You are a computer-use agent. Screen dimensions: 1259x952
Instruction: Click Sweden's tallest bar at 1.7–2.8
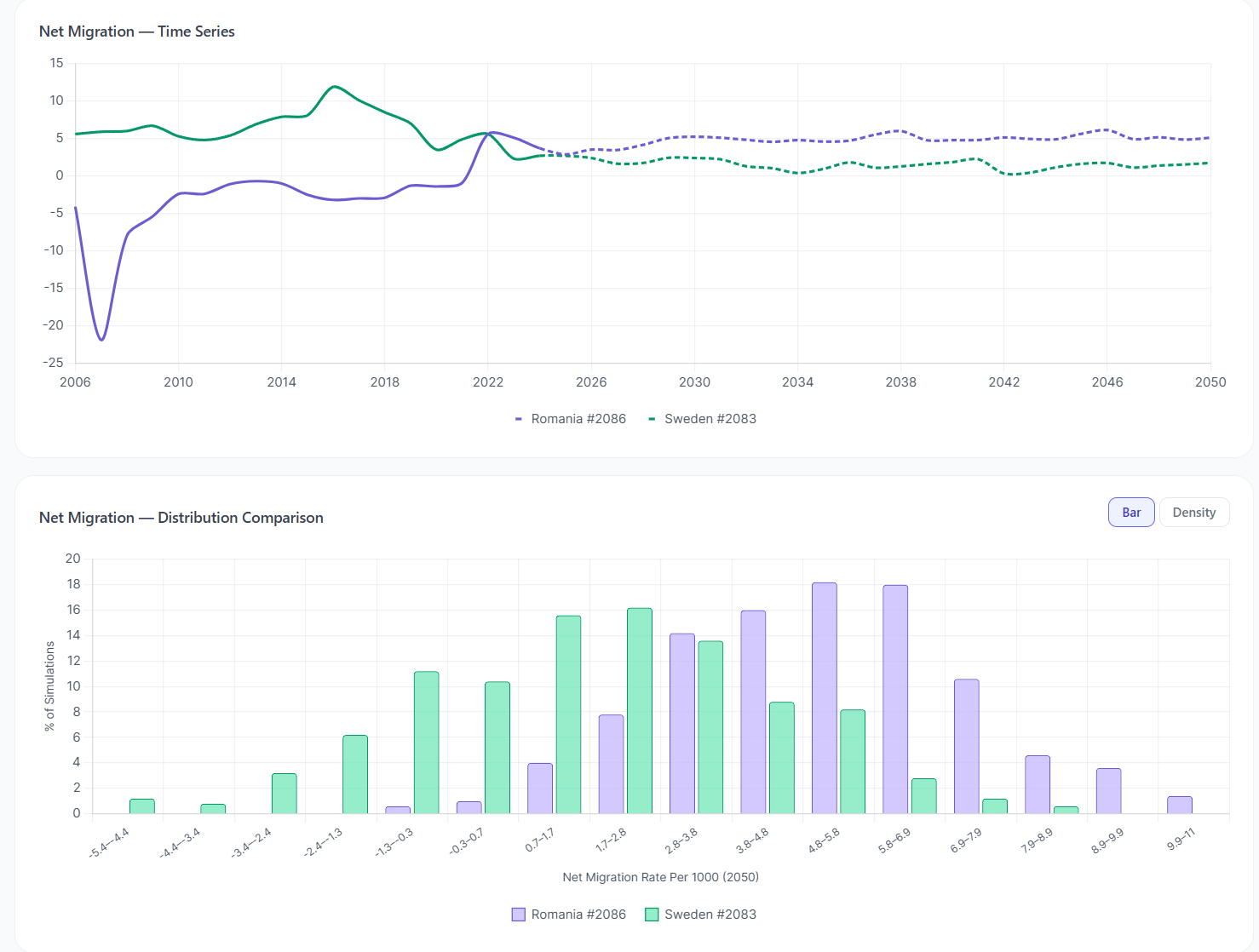point(639,711)
